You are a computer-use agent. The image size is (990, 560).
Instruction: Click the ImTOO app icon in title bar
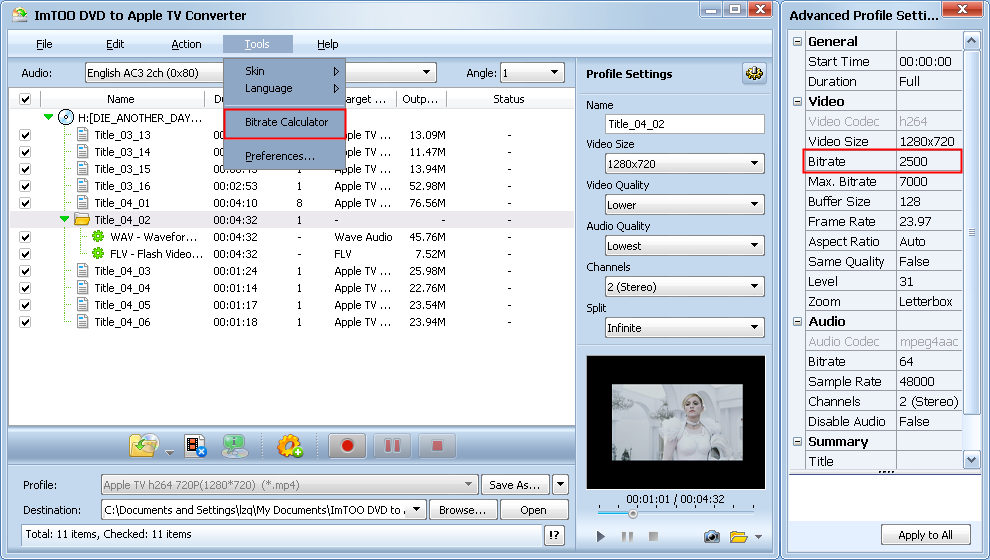(x=20, y=14)
